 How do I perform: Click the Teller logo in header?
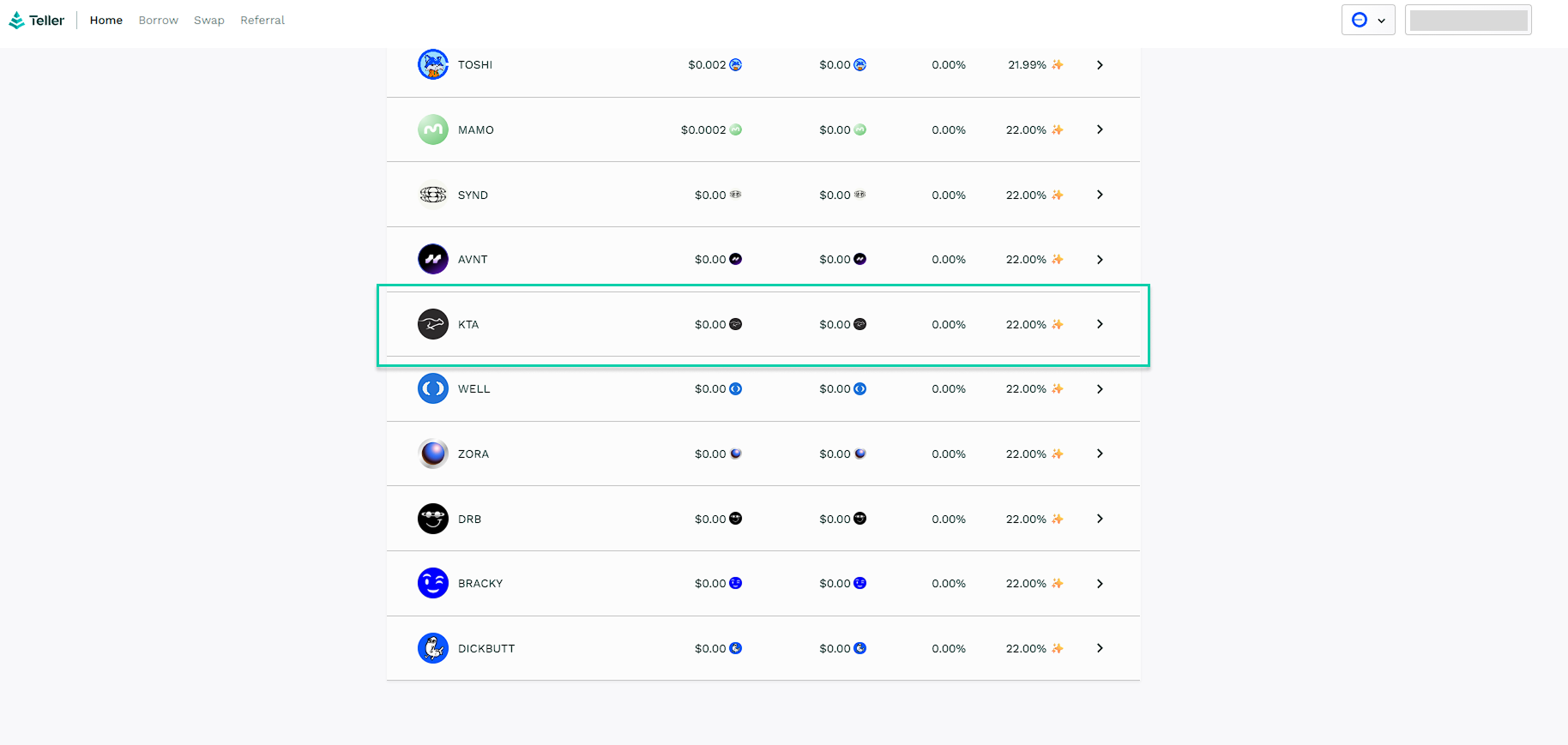pyautogui.click(x=37, y=20)
